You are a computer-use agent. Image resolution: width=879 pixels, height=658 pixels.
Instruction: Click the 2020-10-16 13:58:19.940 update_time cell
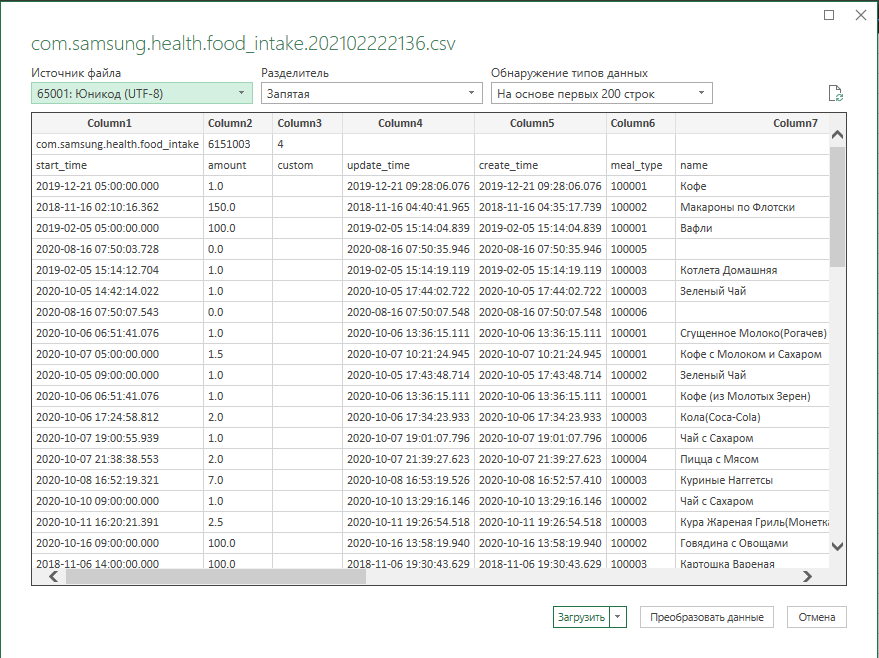pos(408,543)
